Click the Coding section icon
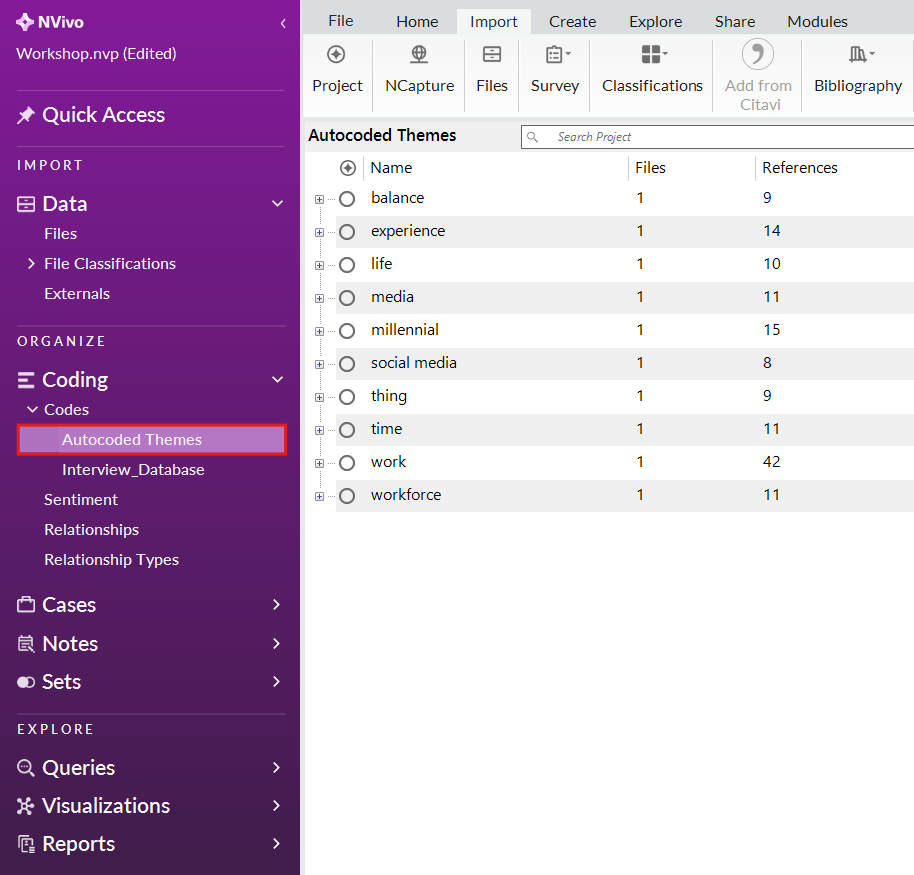The width and height of the screenshot is (914, 875). (26, 380)
